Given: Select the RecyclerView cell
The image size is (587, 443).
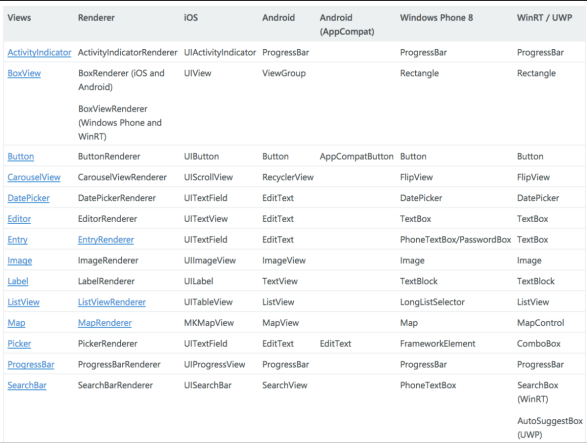Looking at the screenshot, I should tap(288, 177).
